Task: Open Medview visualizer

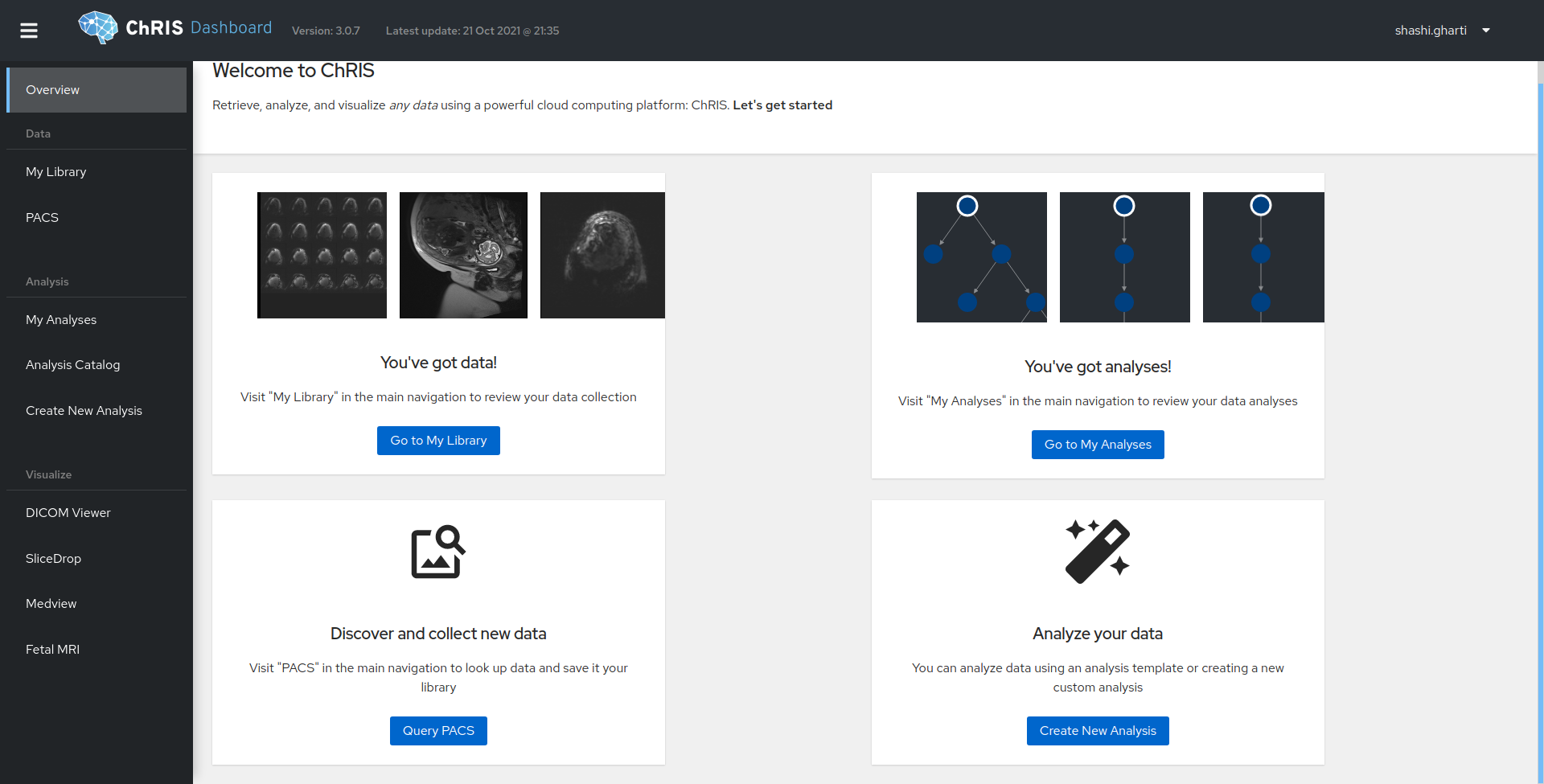Action: [51, 603]
